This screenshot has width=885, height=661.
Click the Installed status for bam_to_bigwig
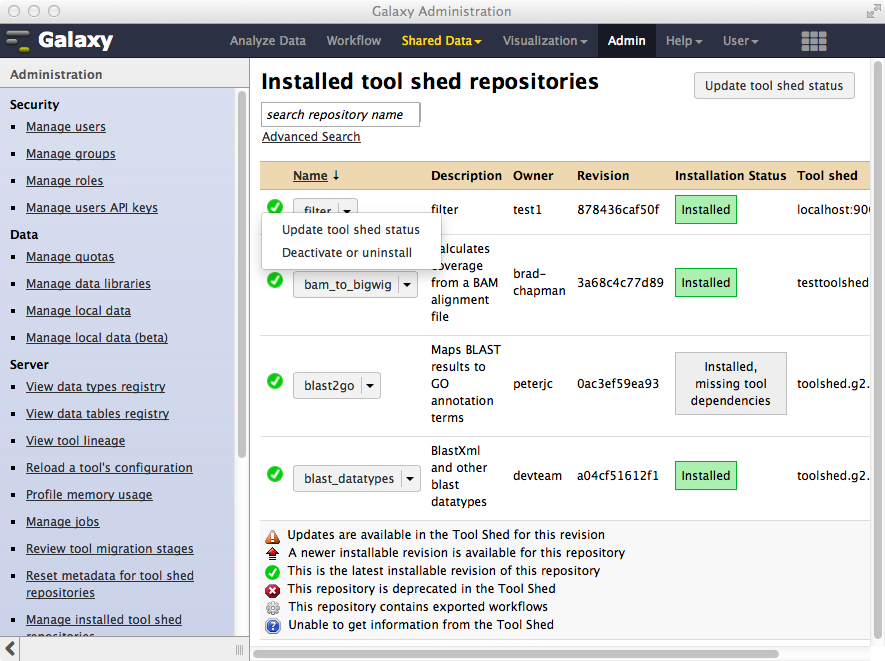(x=706, y=282)
